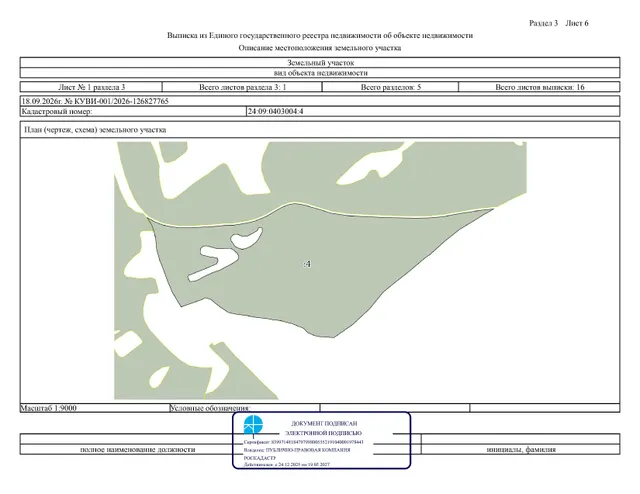Click the "ДОКУМЕНТ ПОДПИСАН" stamp text
640x494 pixels.
pyautogui.click(x=324, y=424)
